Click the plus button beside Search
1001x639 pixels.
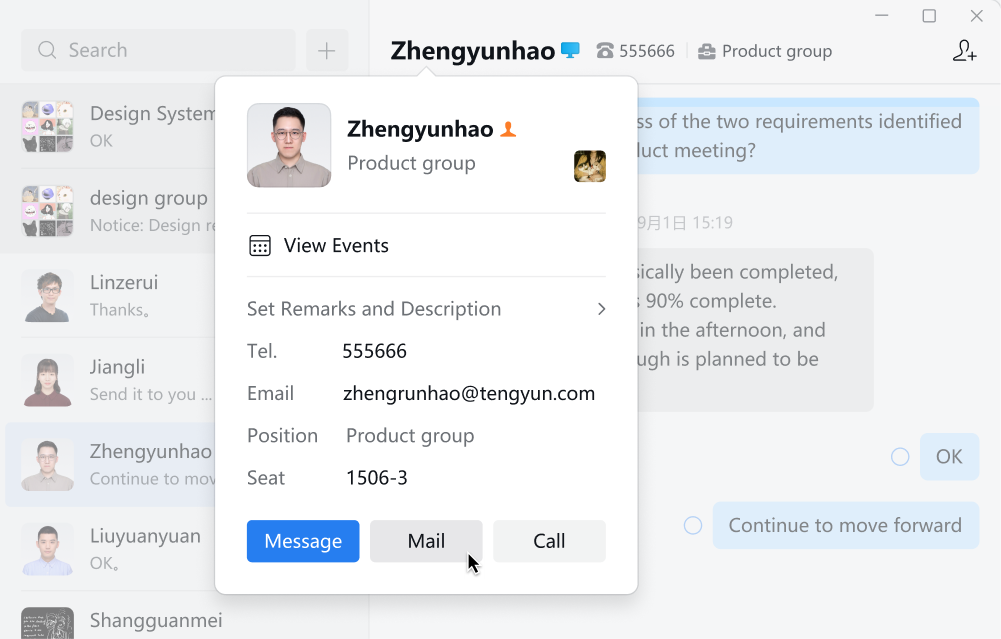point(327,50)
